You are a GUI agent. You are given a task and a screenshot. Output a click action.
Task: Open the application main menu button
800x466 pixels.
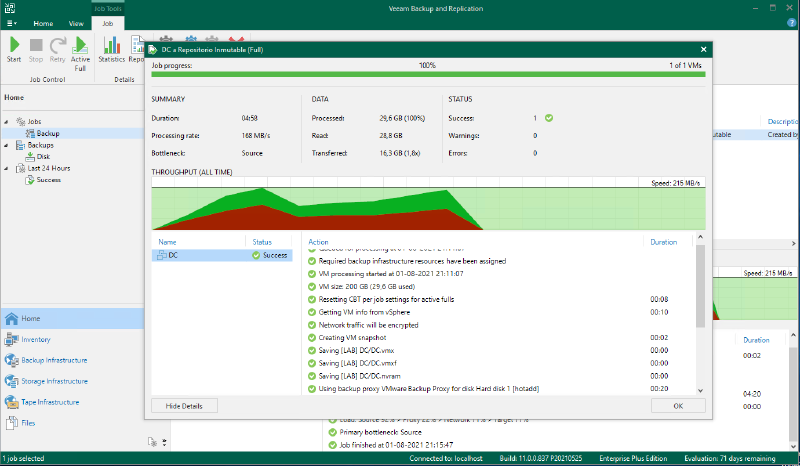pos(11,23)
